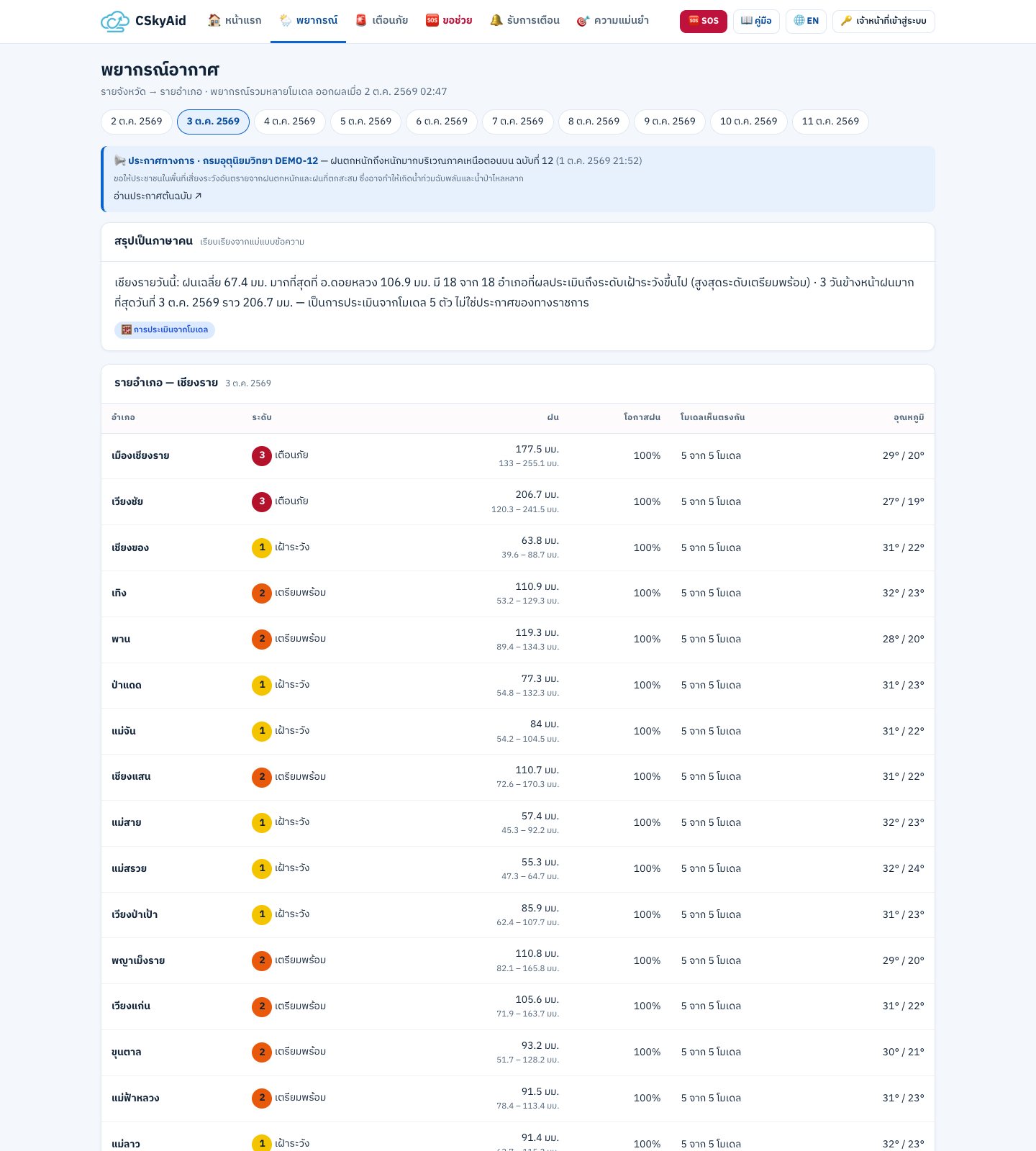Click the weather icon beside พยากรณ์
Viewport: 1036px width, 1151px height.
tap(286, 20)
